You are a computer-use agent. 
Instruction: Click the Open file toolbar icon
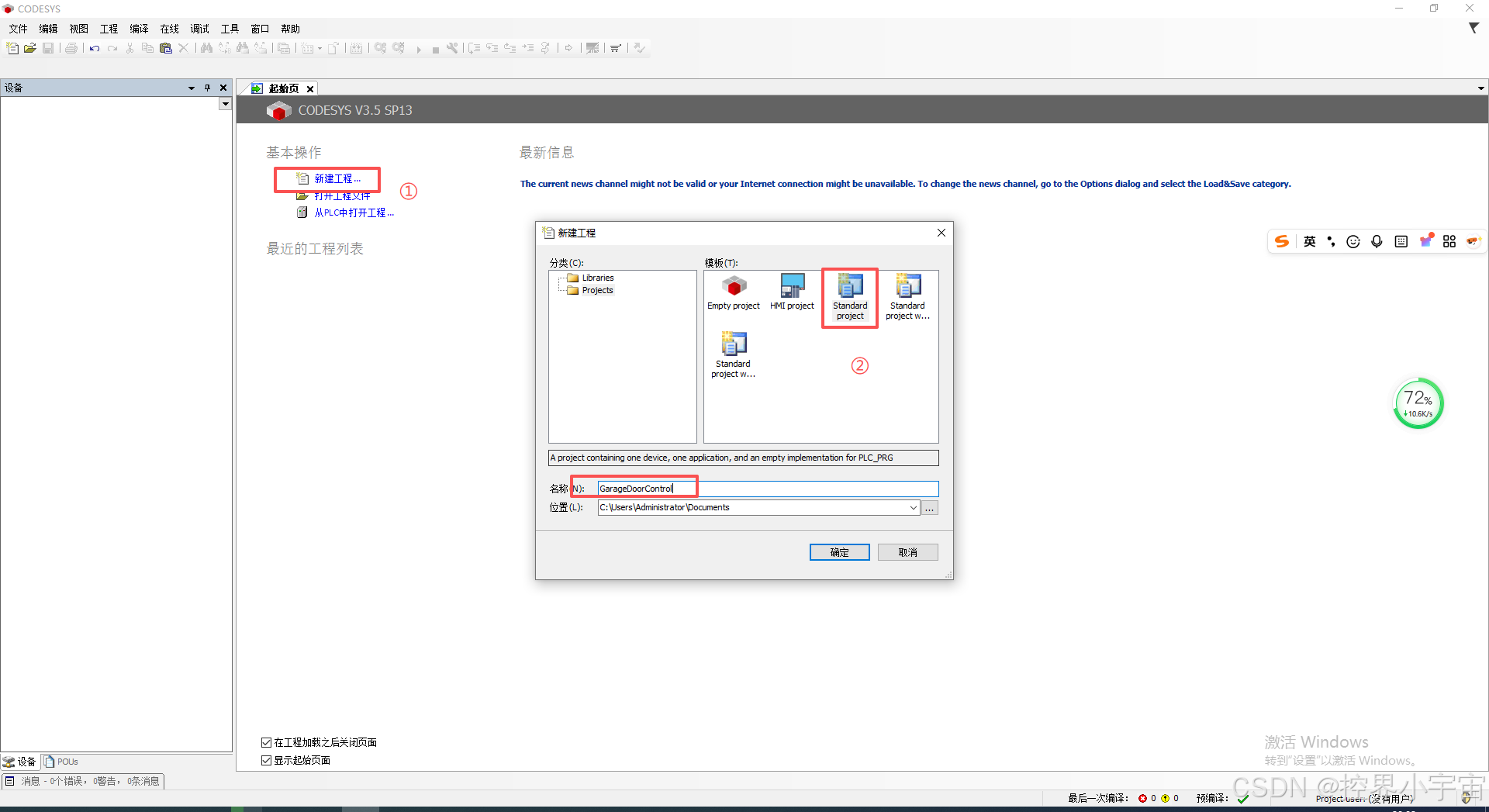30,48
